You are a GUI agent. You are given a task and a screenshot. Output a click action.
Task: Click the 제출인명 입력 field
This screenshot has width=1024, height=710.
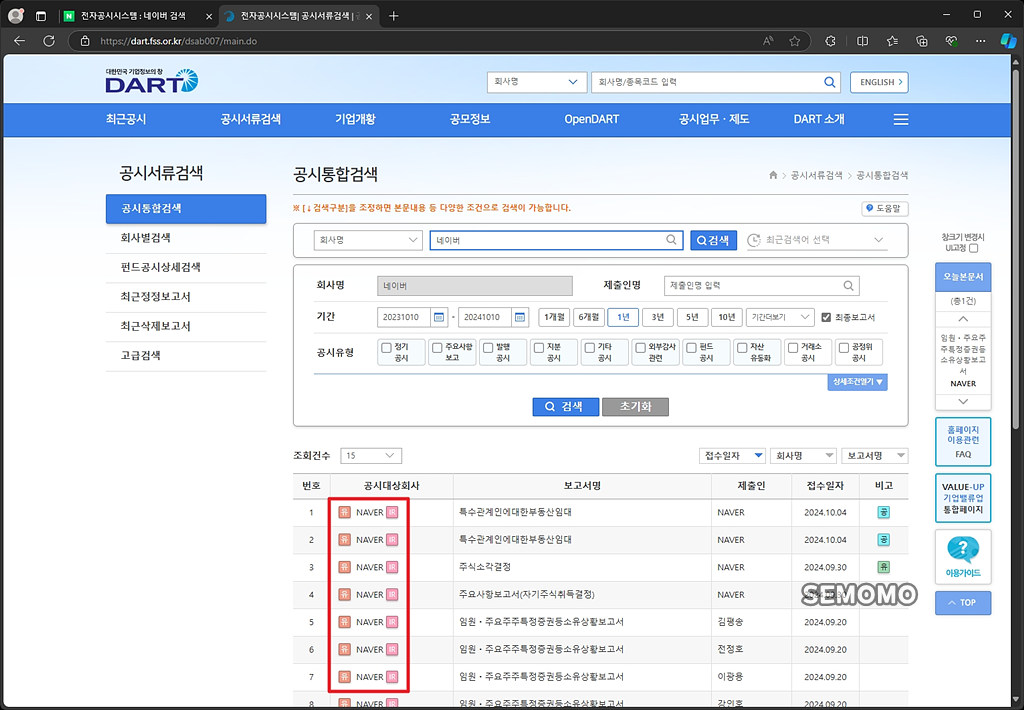[x=761, y=285]
